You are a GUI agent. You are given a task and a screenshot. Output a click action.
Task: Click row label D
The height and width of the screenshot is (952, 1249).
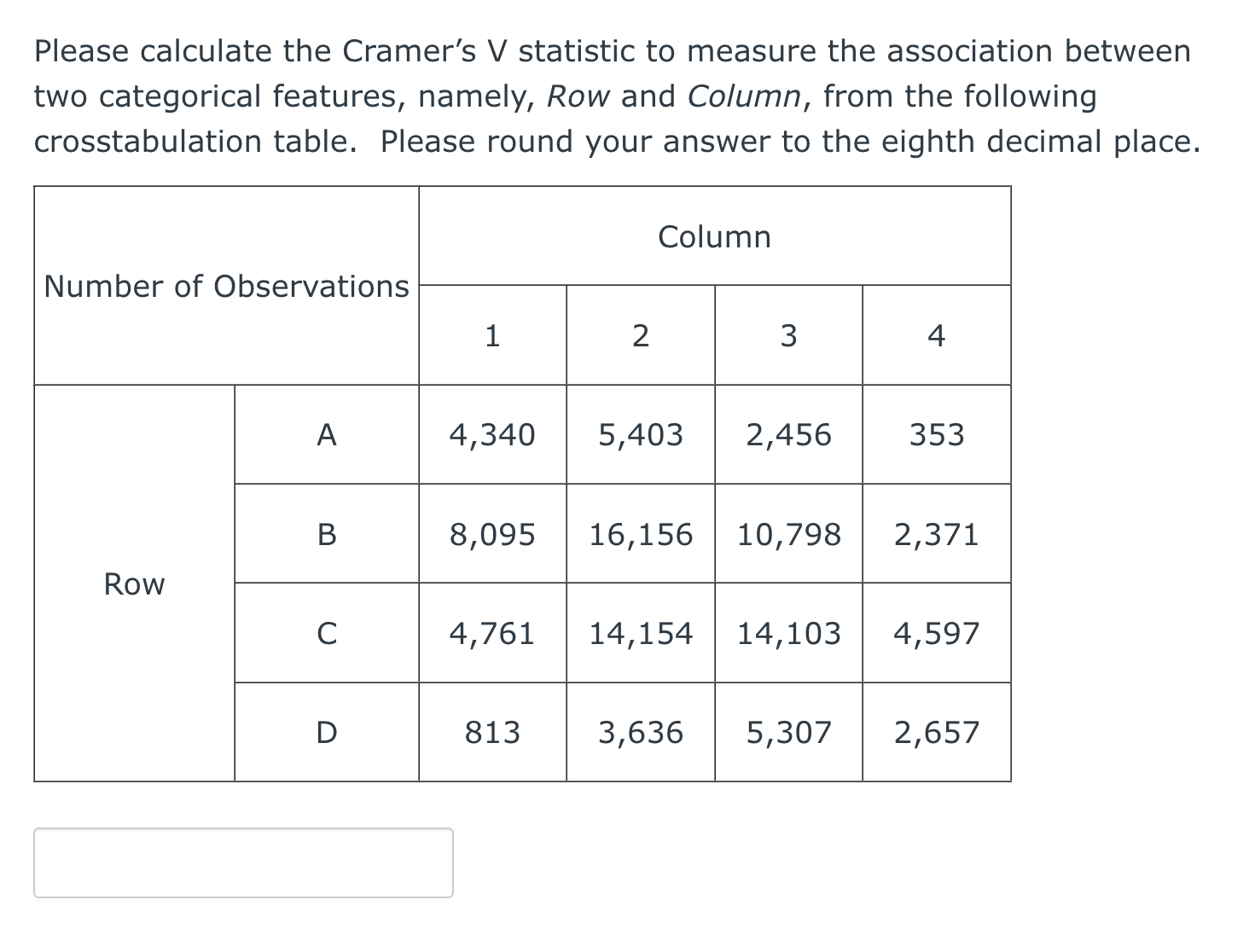click(327, 733)
